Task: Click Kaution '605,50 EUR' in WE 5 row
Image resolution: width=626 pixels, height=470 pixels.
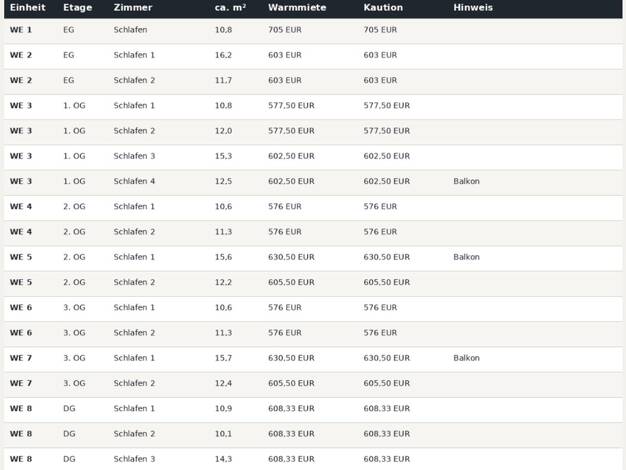Action: (386, 282)
